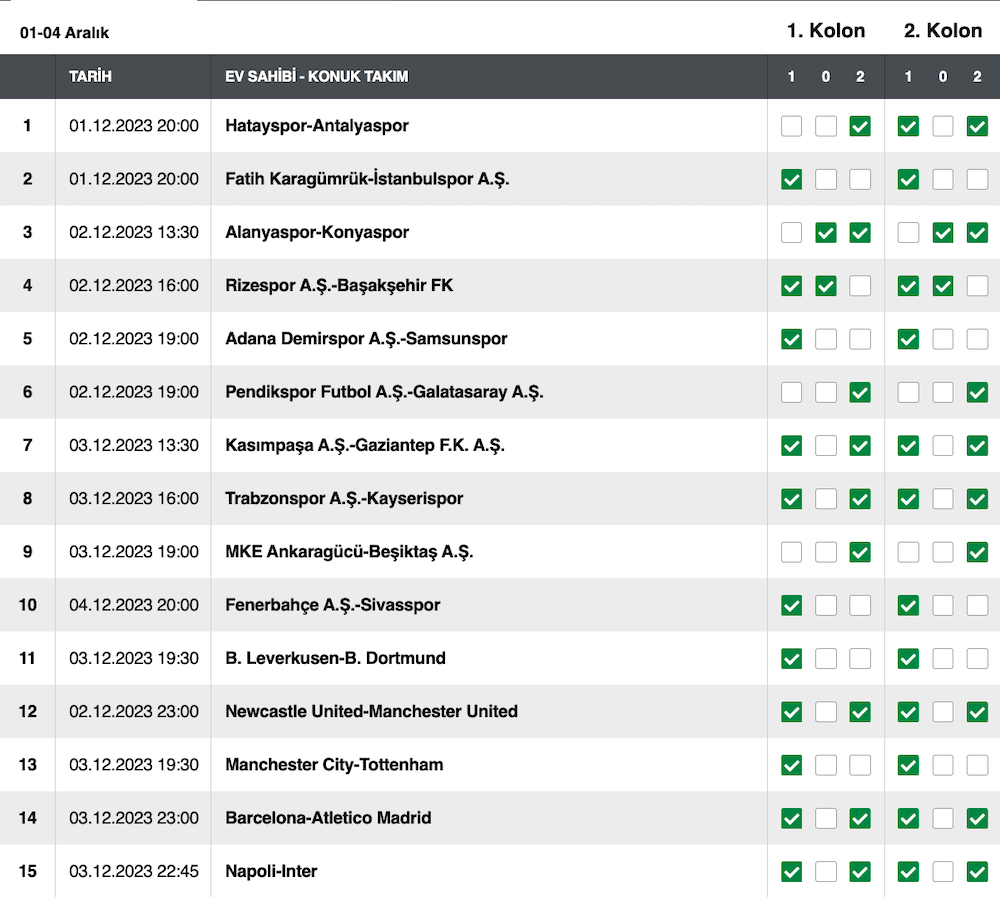Uncheck 2. Kolon option 2 for Newcastle United-Manchester United
Viewport: 1000px width, 897px height.
point(977,712)
